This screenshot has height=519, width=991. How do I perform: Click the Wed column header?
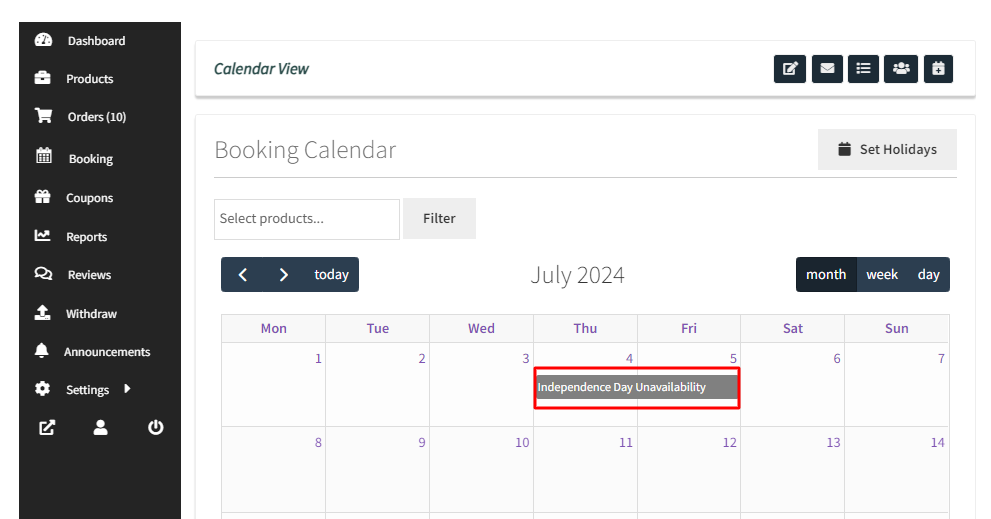[x=481, y=329]
